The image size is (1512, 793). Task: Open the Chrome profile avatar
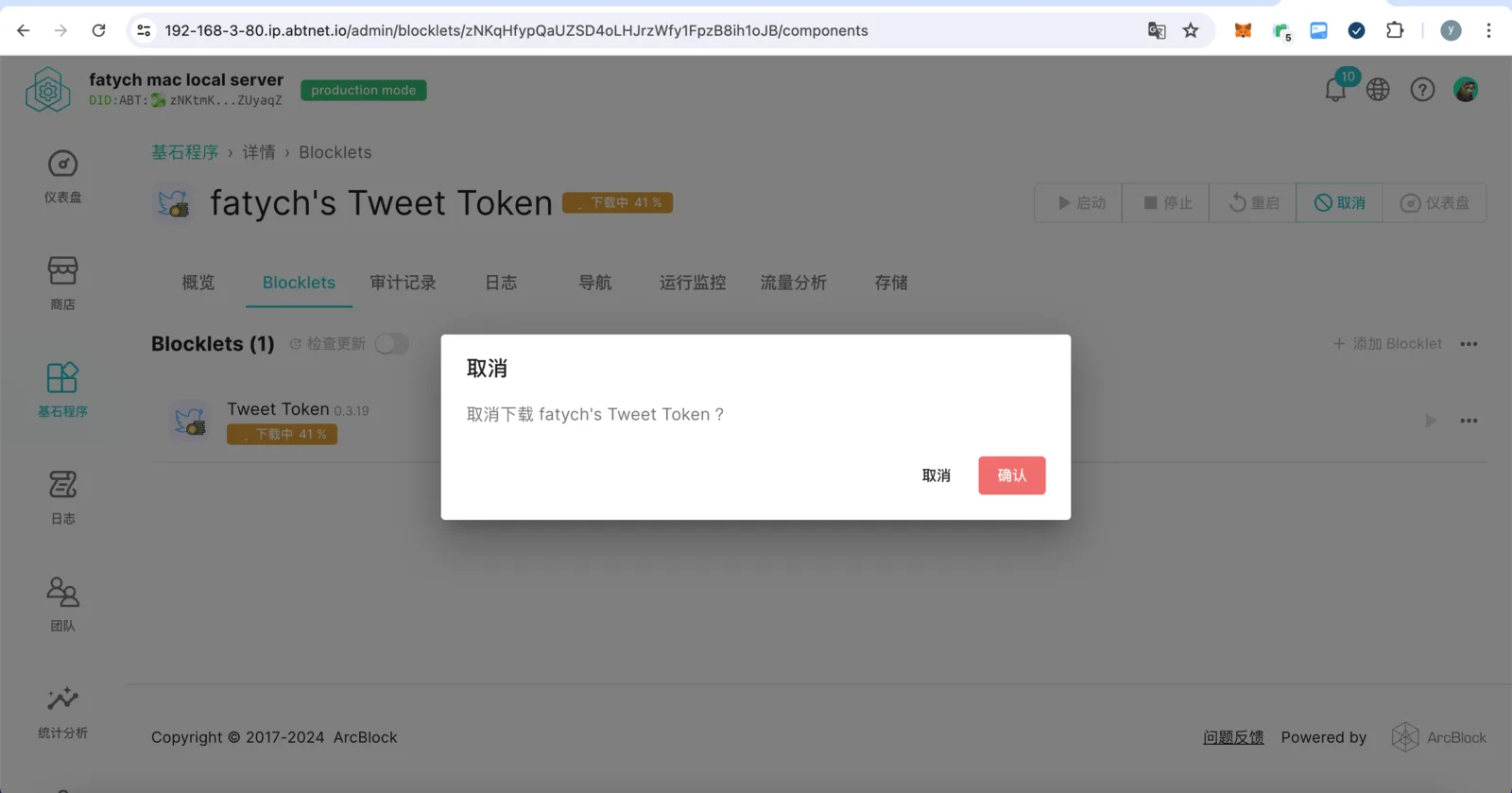click(1451, 30)
